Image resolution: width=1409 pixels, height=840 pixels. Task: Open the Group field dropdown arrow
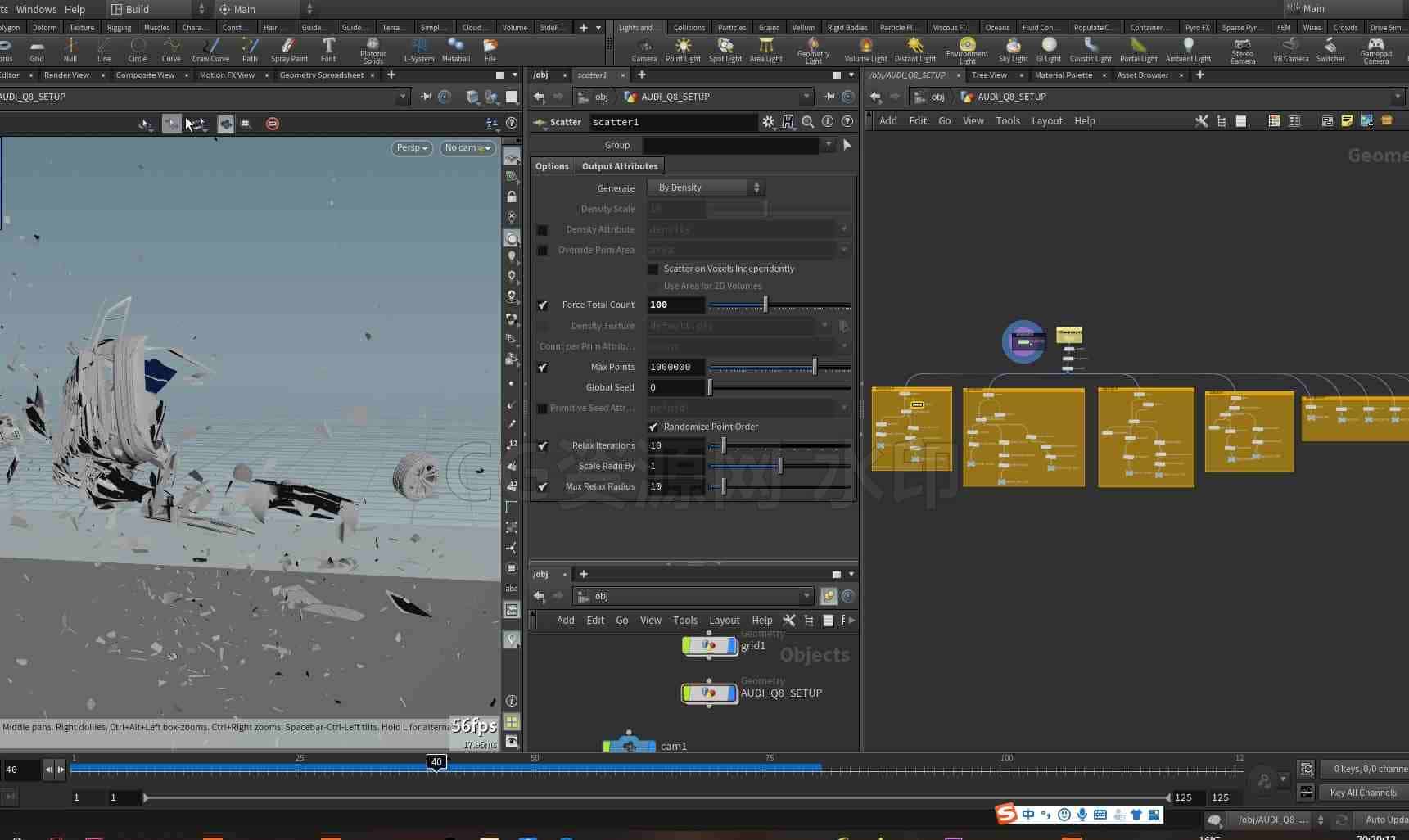829,145
